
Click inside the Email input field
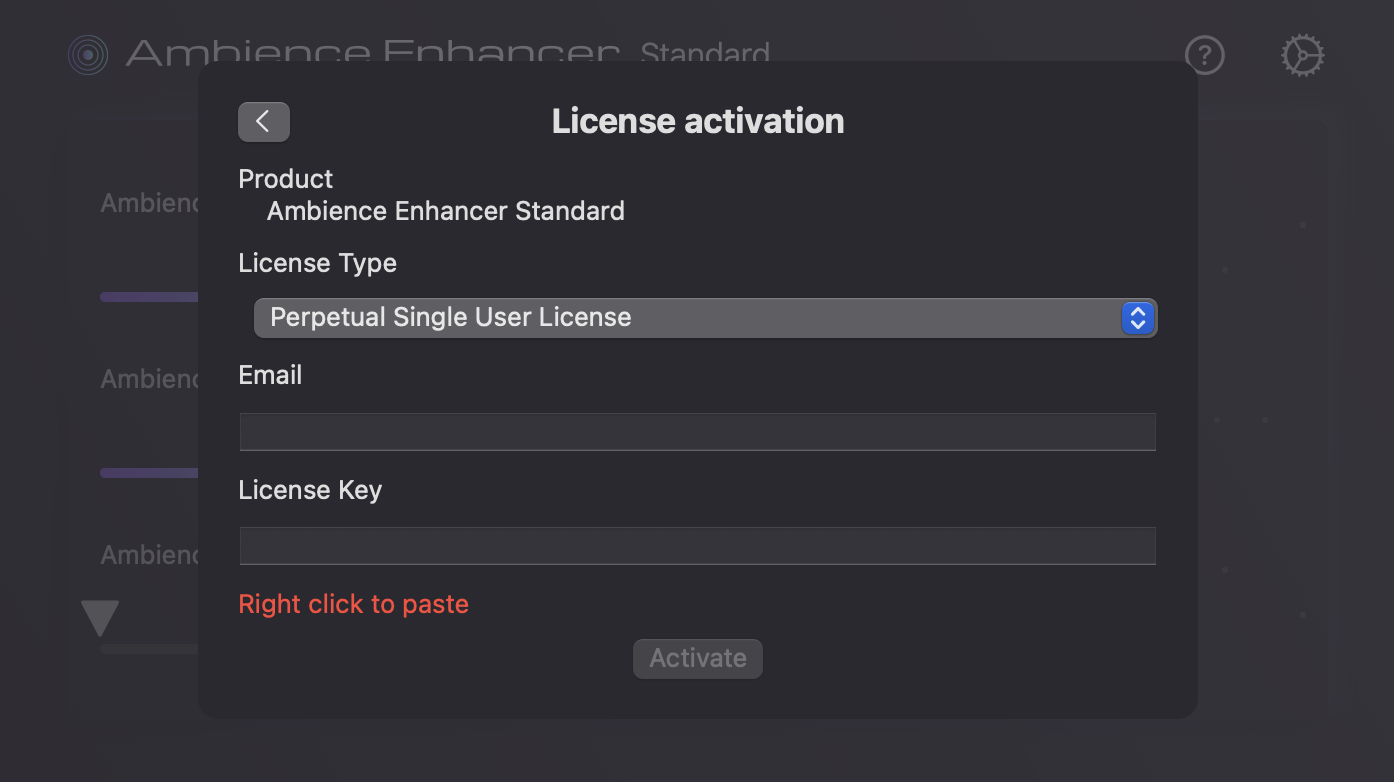(697, 431)
